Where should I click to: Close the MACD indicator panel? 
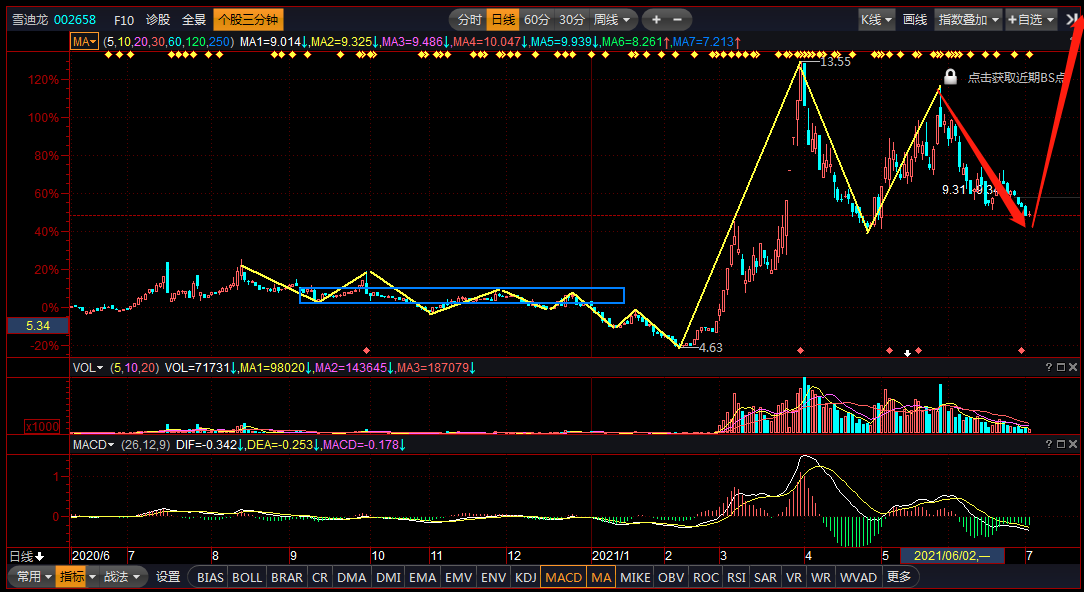pos(1074,444)
